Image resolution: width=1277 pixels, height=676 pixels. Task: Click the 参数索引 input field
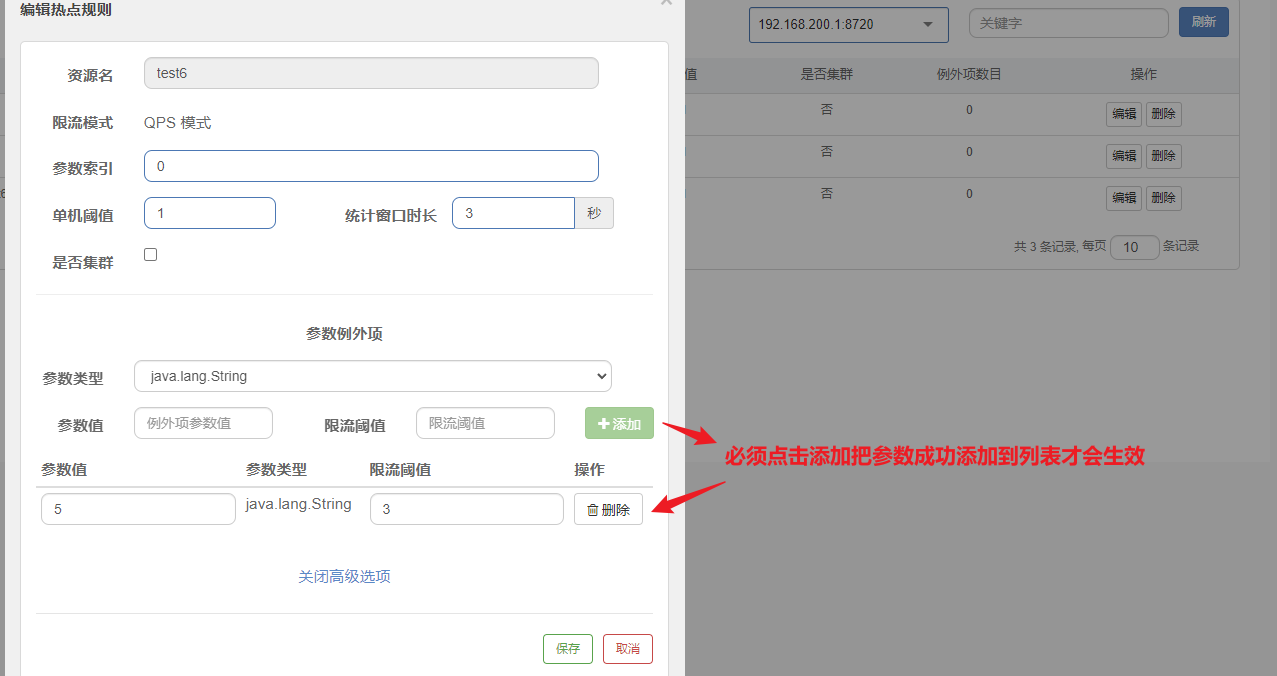click(x=371, y=166)
